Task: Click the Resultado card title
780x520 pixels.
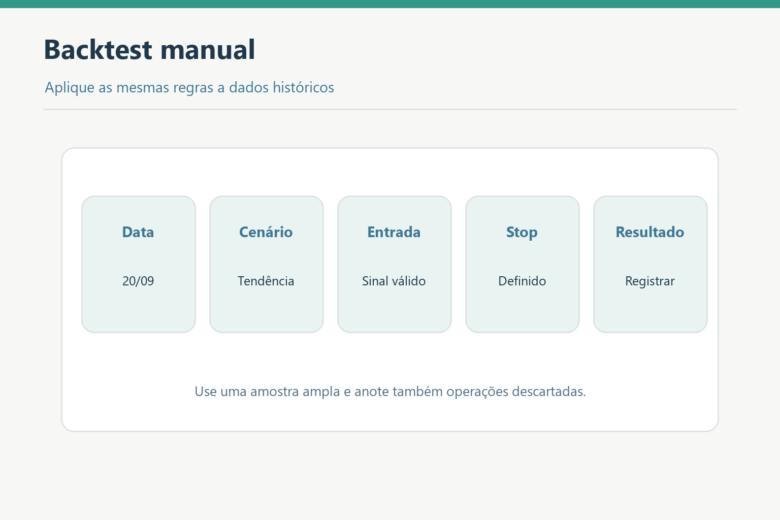Action: (x=650, y=232)
